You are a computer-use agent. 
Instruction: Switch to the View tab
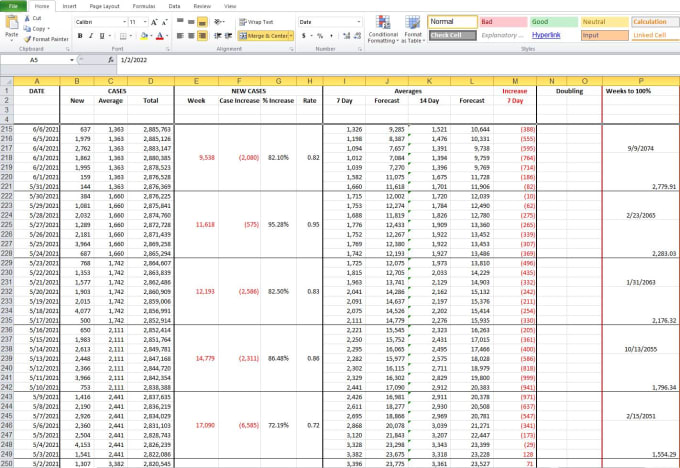230,6
